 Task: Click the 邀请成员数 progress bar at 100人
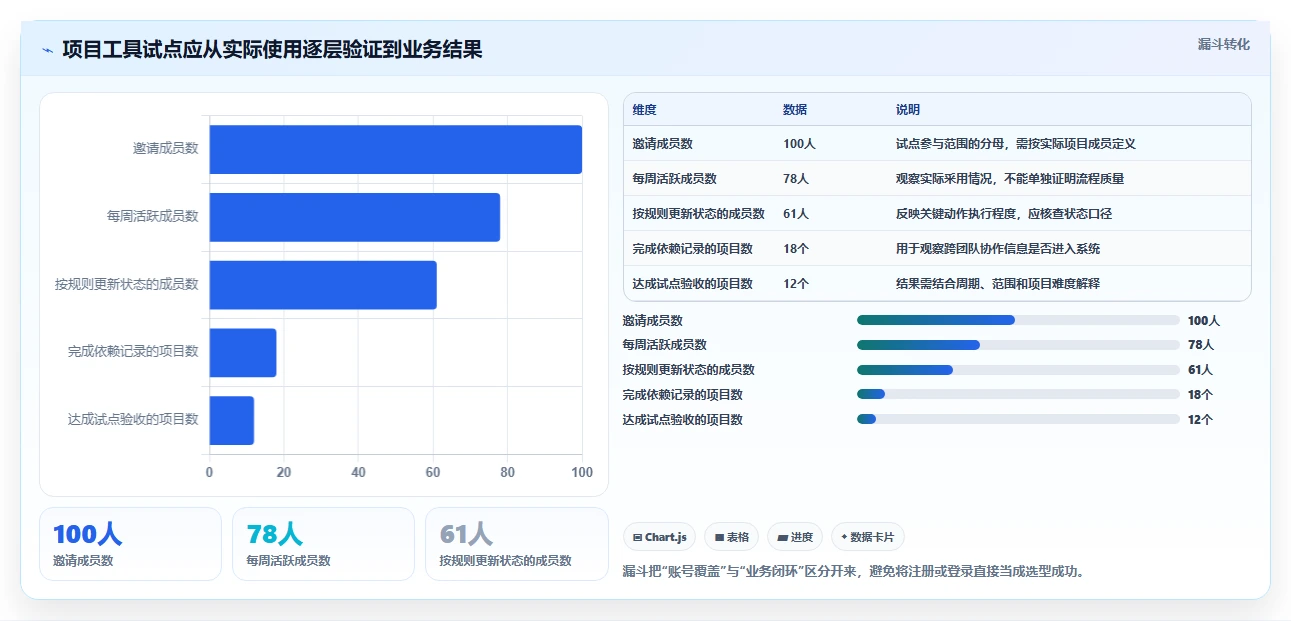[x=1018, y=320]
